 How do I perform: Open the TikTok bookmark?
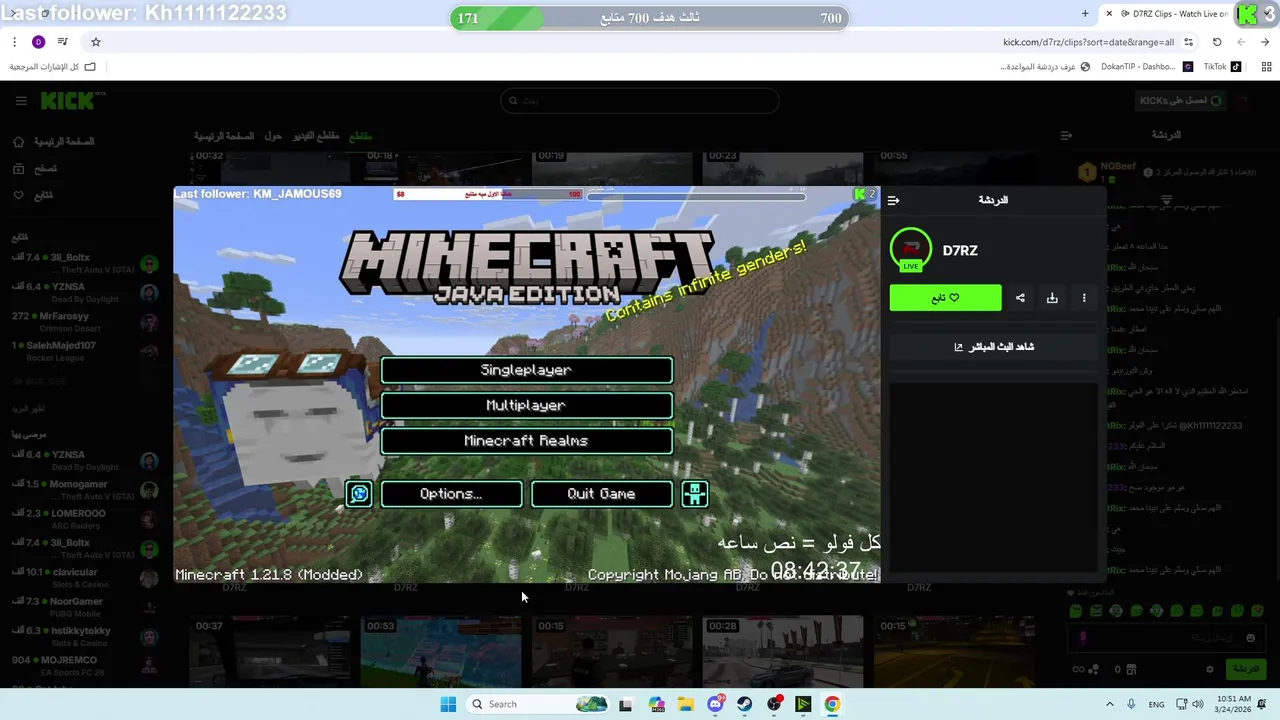coord(1222,67)
